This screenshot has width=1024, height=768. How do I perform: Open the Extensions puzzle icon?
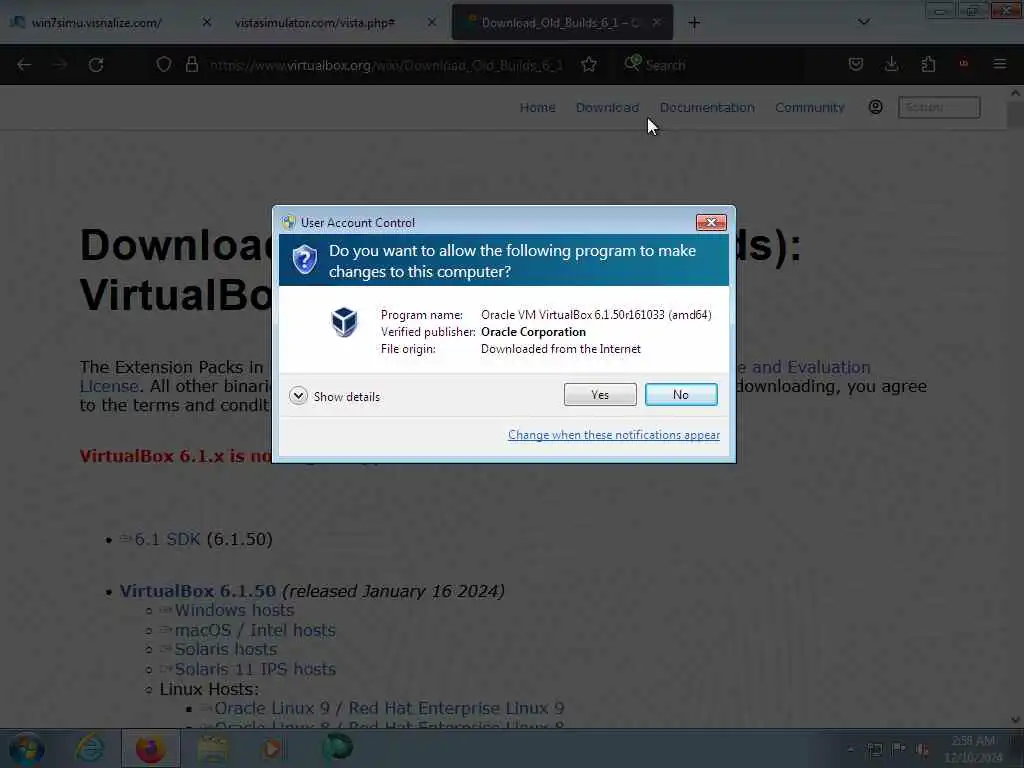[x=928, y=64]
